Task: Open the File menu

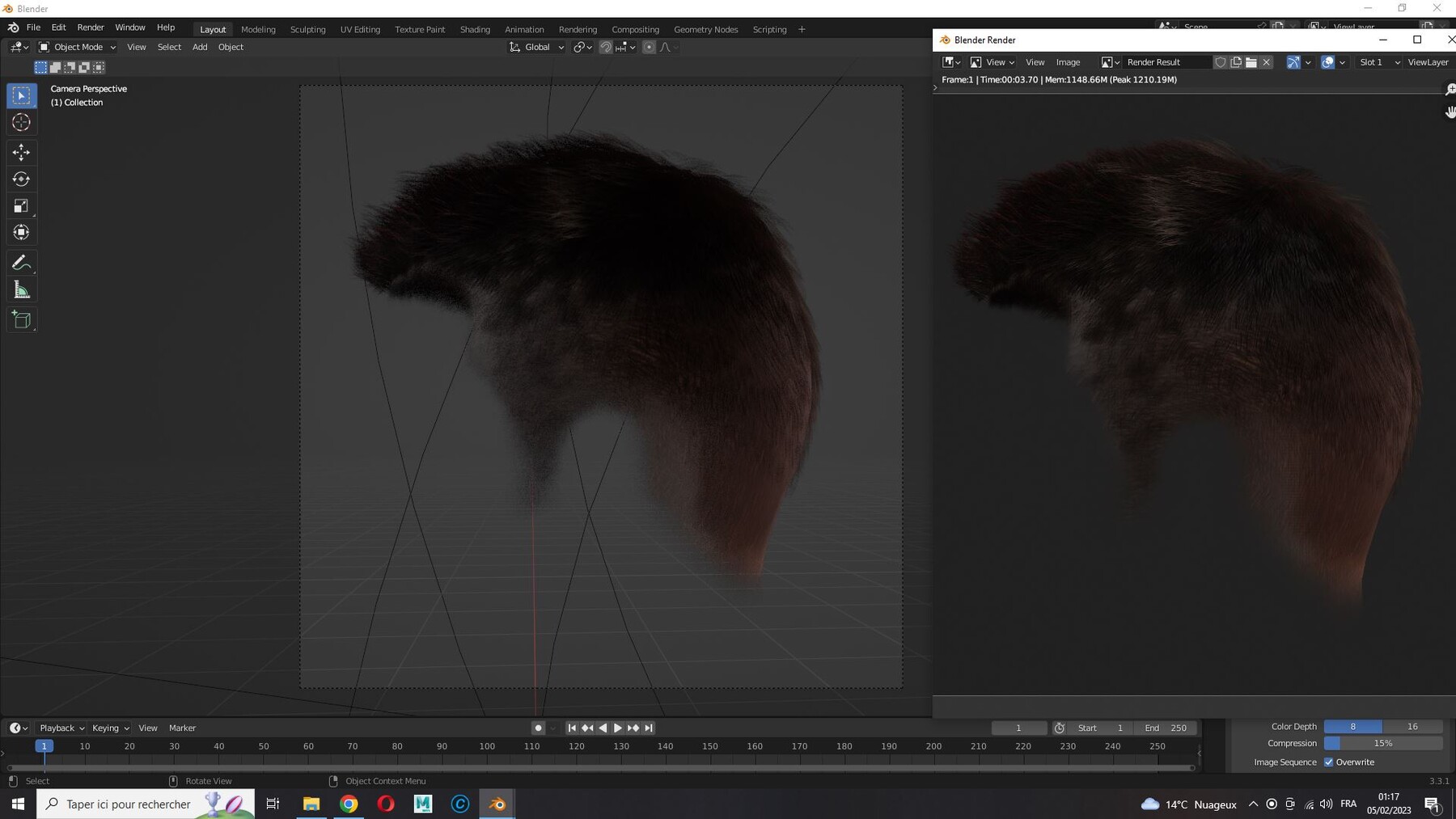Action: (x=33, y=27)
